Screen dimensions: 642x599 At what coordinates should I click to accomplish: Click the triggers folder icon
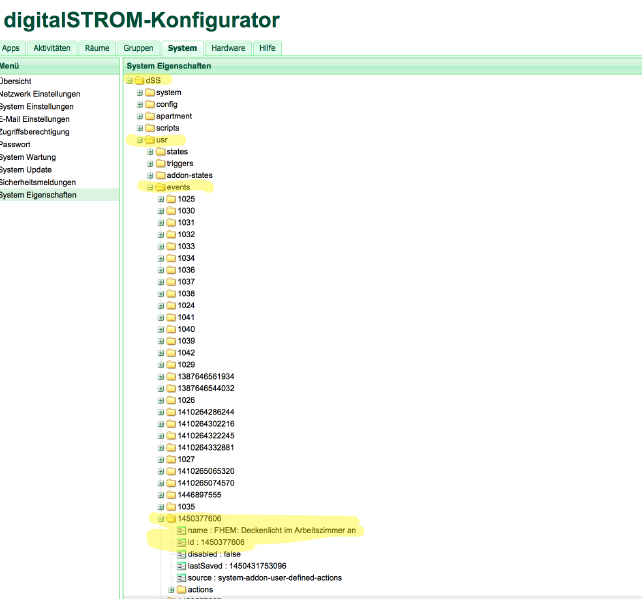(x=160, y=163)
